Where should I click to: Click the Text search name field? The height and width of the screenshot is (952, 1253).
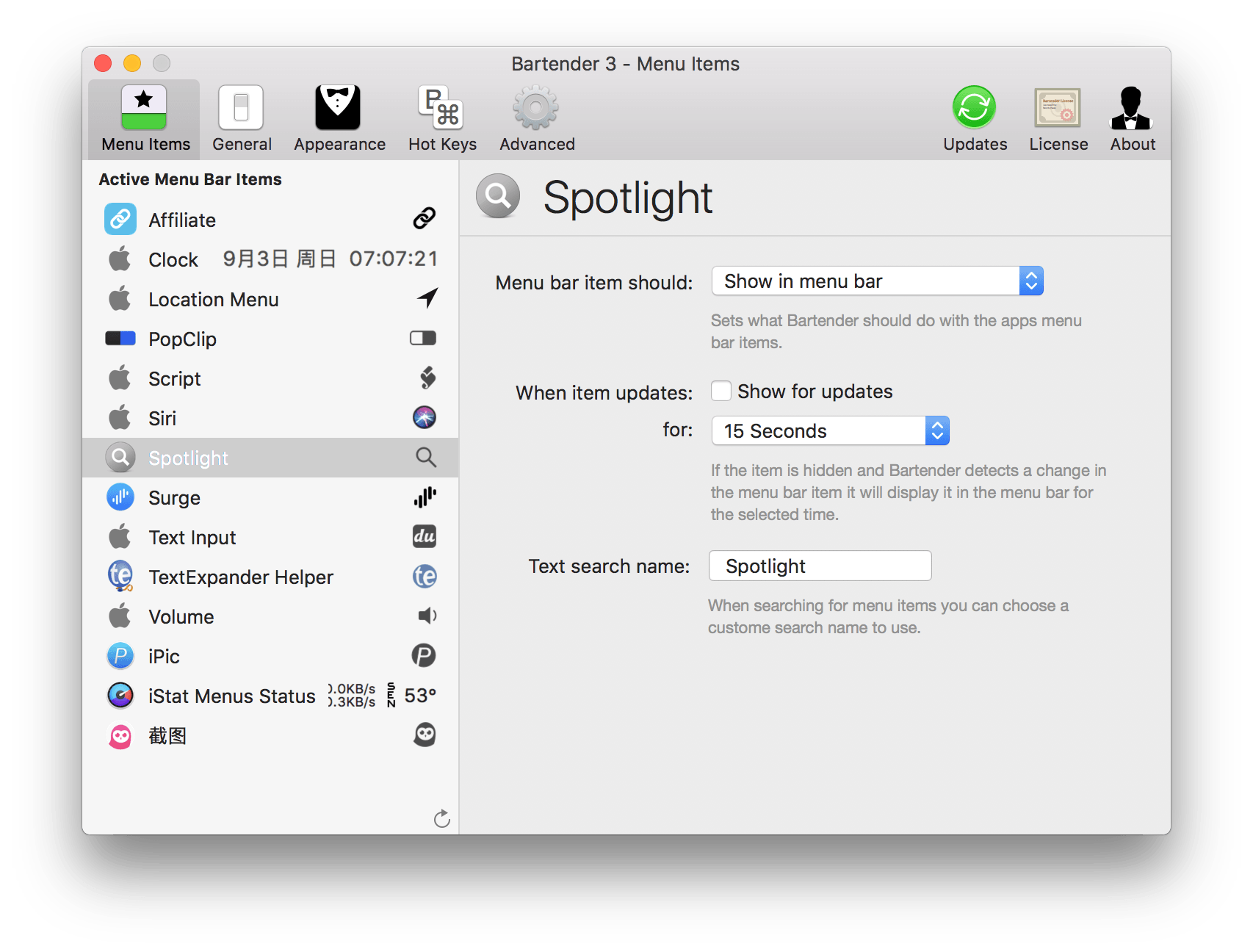click(820, 566)
